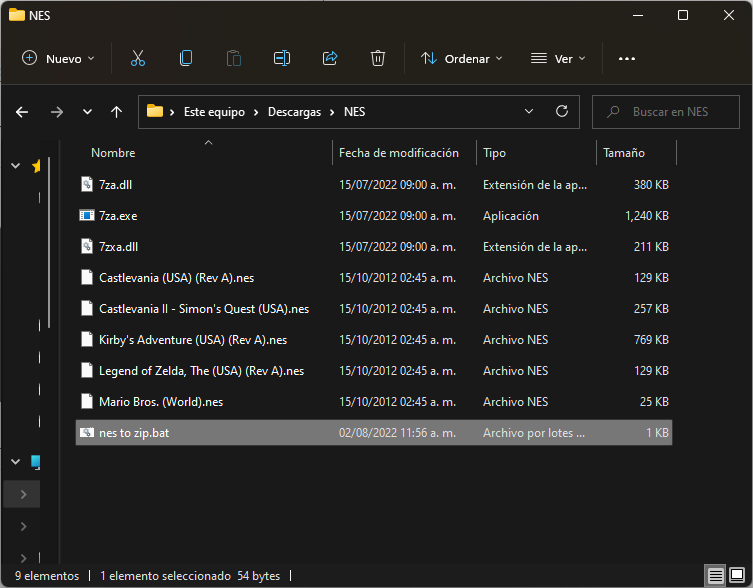Click the Cut scissors icon

click(x=138, y=59)
